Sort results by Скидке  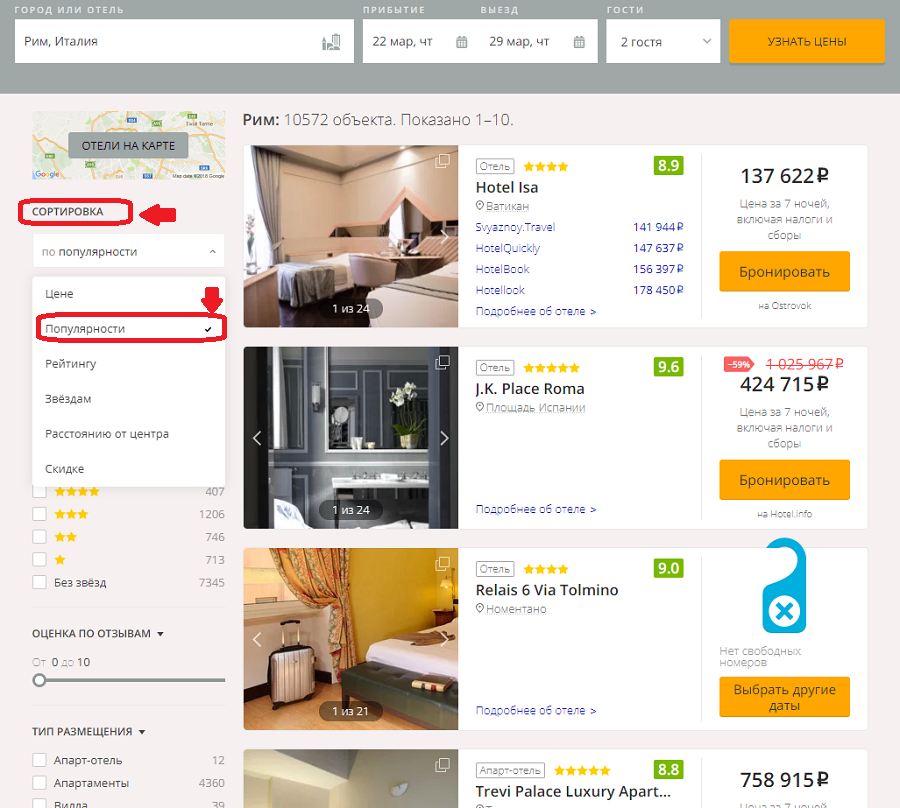coord(129,469)
